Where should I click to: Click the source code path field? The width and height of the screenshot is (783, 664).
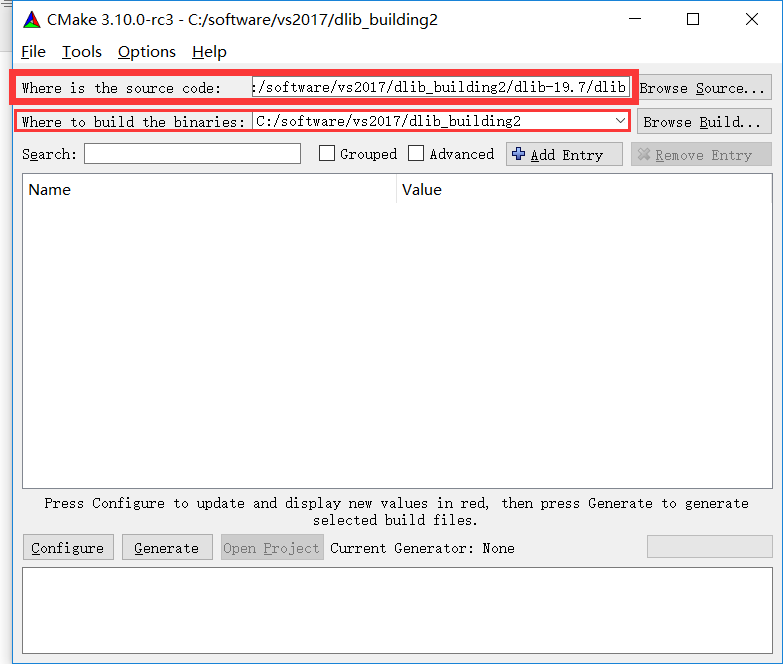point(441,87)
